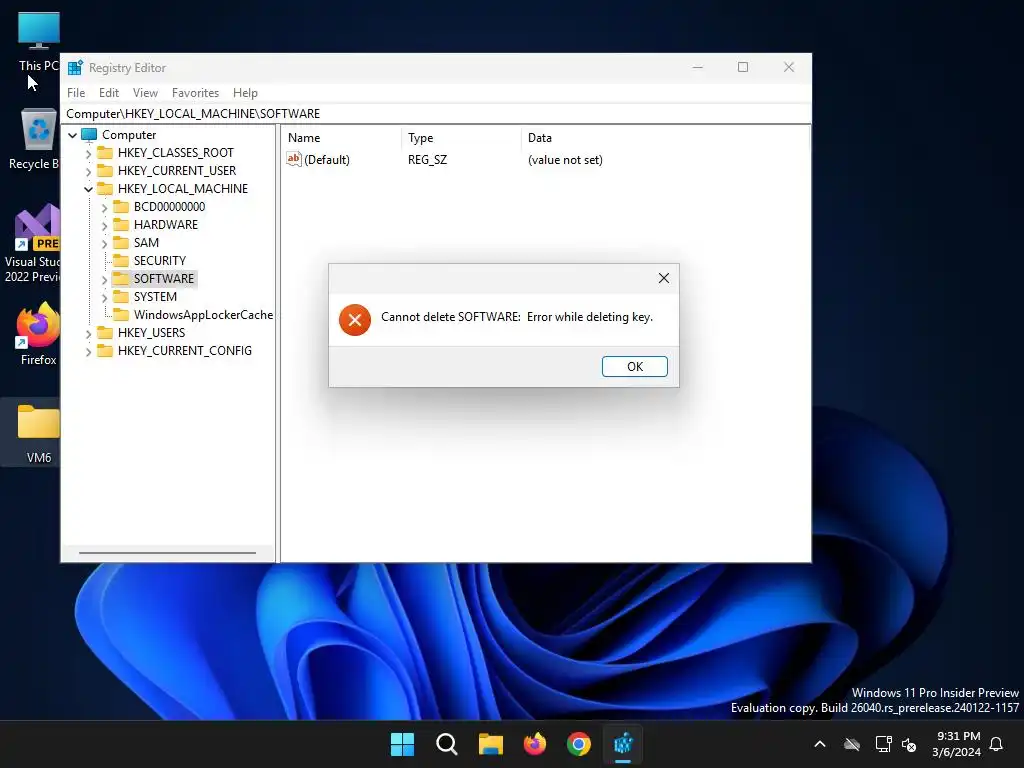Viewport: 1024px width, 768px height.
Task: Select the HKEY_USERS label
Action: pos(152,332)
